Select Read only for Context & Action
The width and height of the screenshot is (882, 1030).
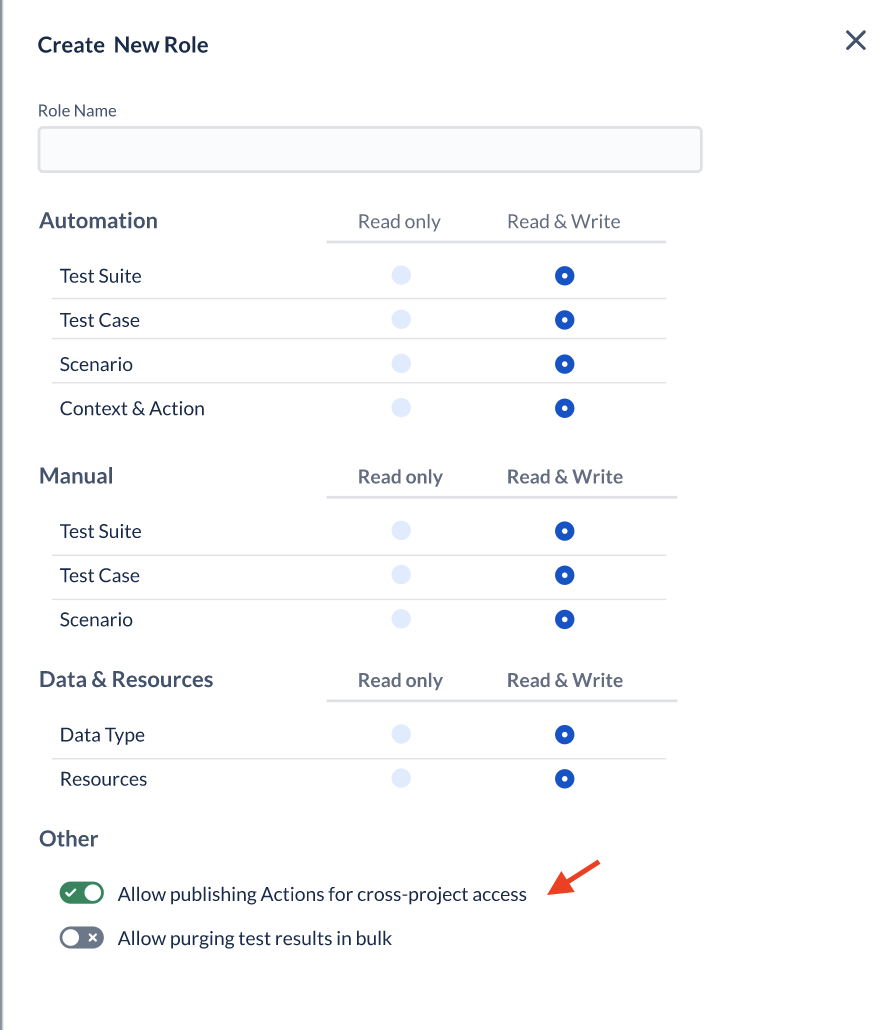(x=401, y=407)
